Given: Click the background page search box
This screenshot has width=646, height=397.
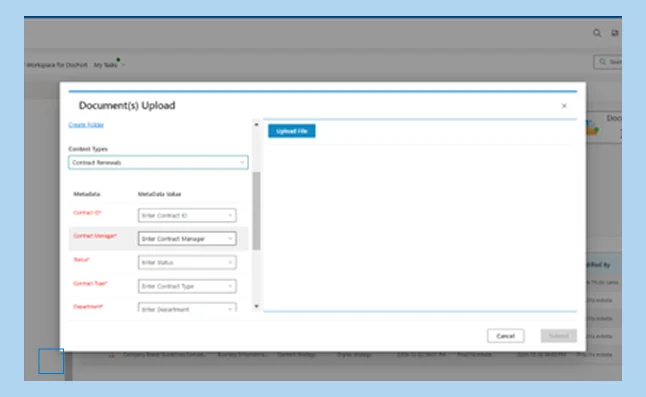Looking at the screenshot, I should (x=608, y=62).
